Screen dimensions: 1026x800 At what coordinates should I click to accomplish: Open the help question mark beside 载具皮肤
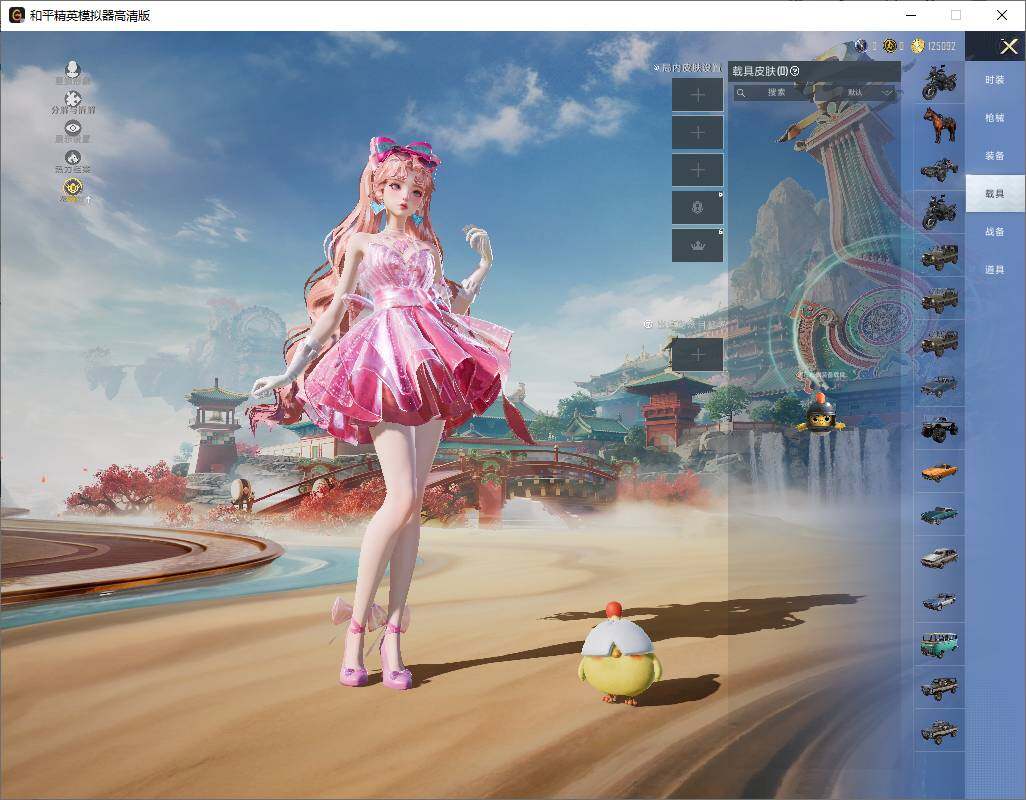point(795,70)
